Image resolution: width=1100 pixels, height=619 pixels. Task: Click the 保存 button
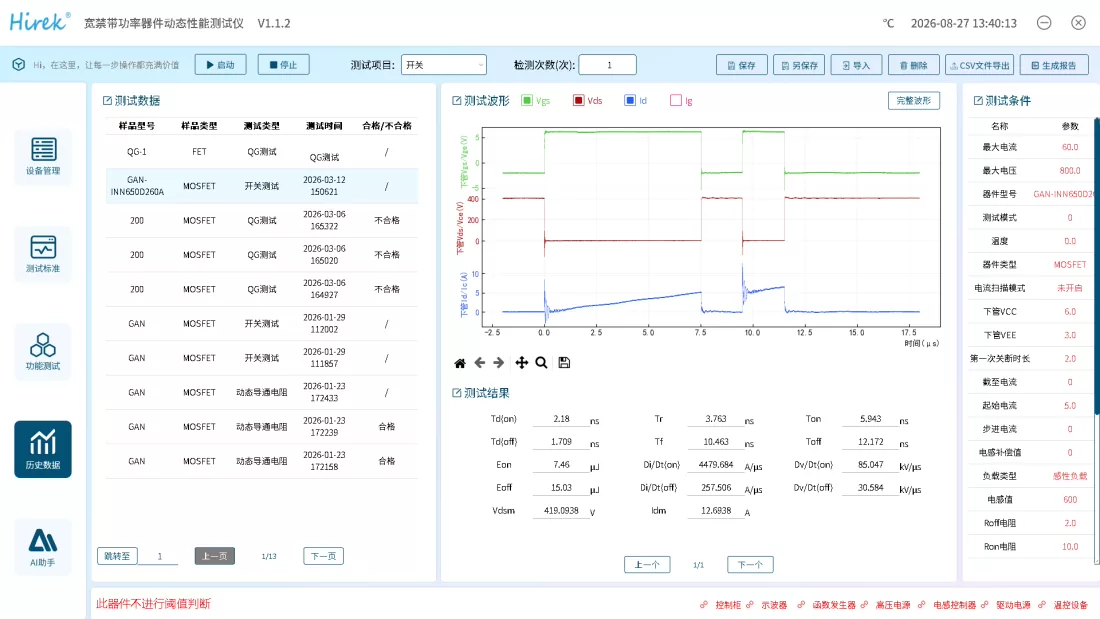tap(742, 65)
